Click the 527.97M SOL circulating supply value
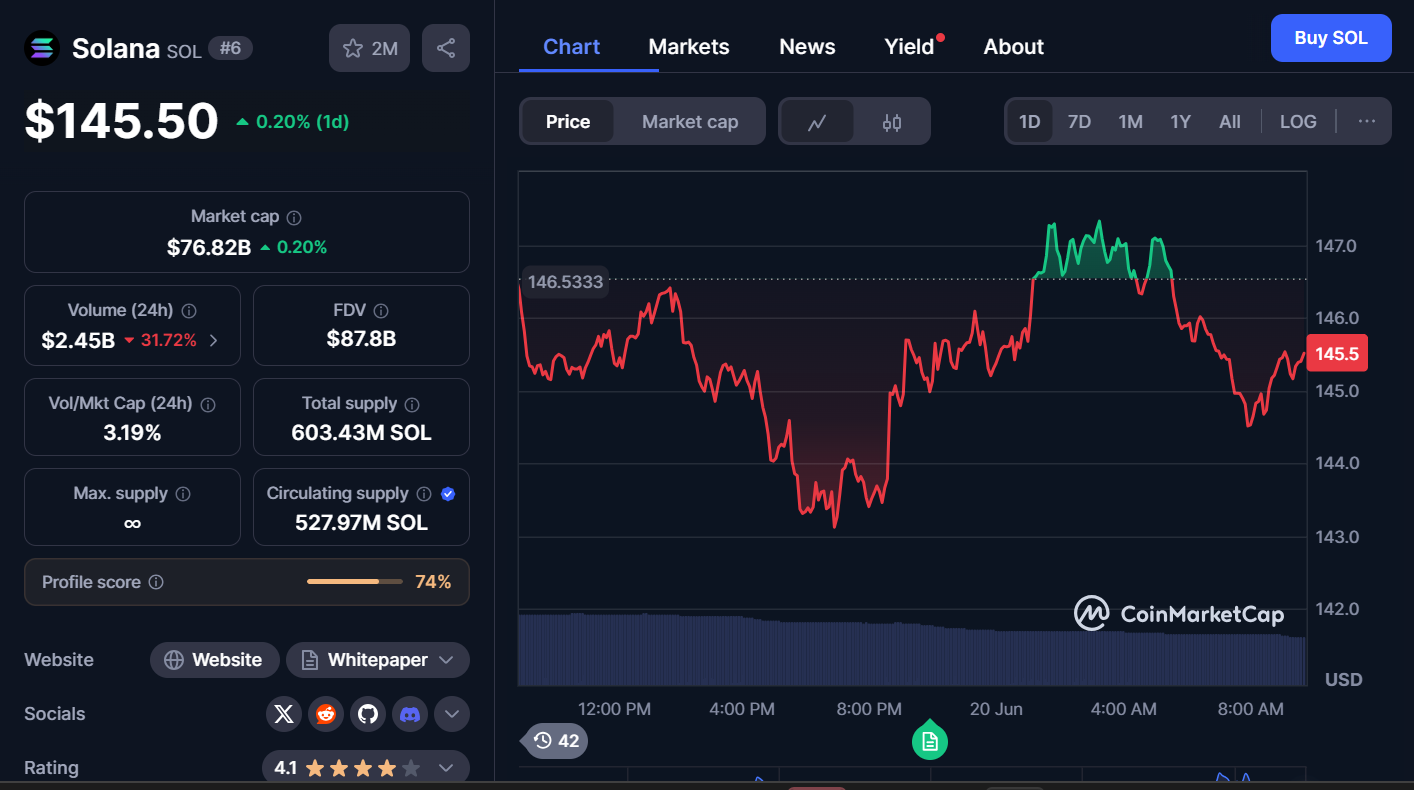 point(361,523)
